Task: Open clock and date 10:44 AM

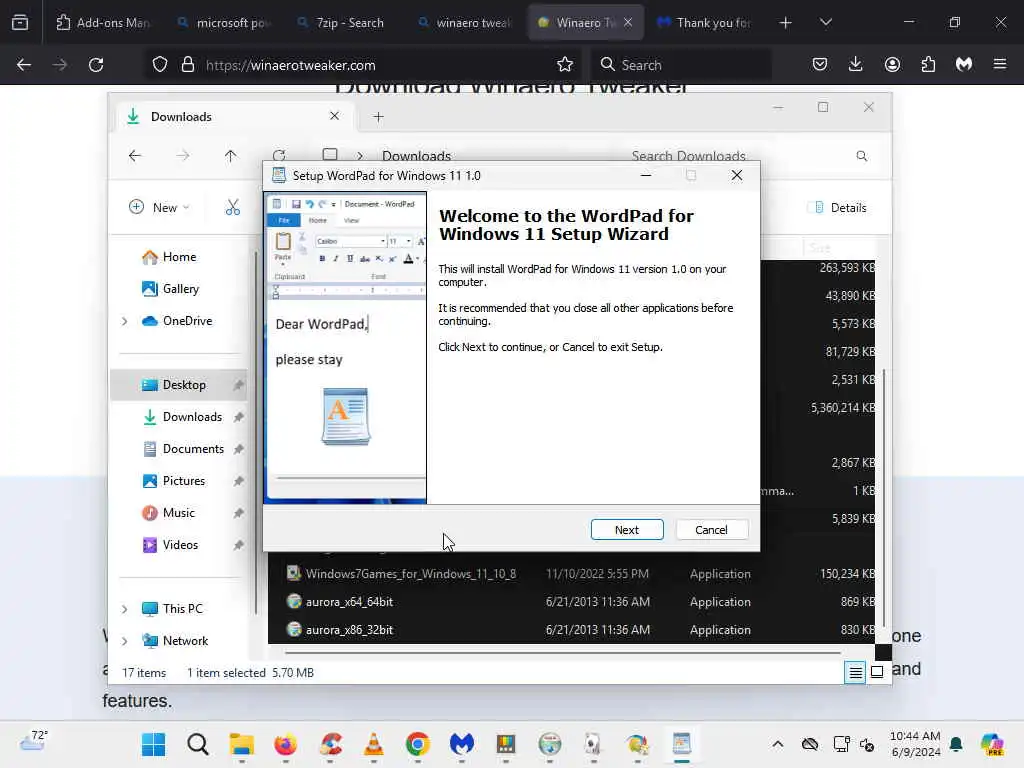Action: click(915, 744)
